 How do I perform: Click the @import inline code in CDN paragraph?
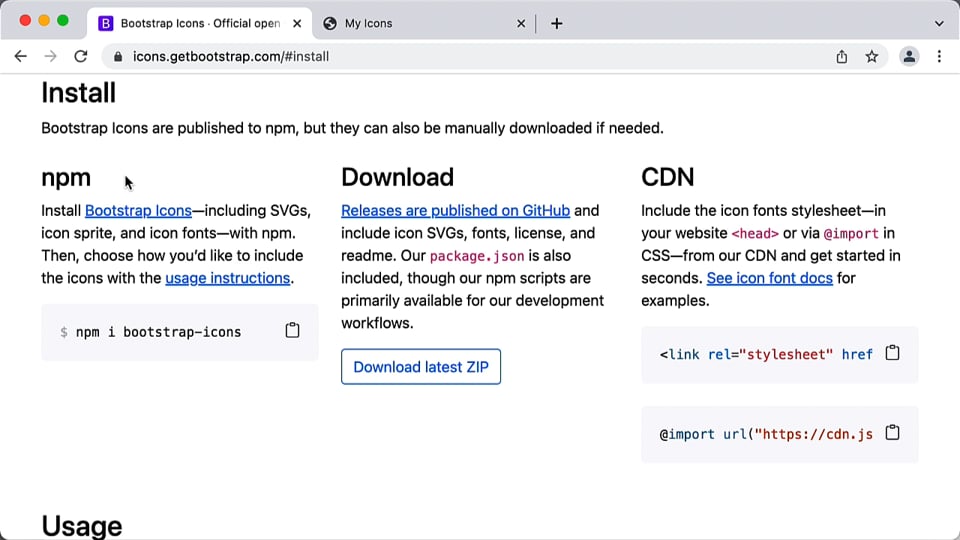(x=851, y=233)
